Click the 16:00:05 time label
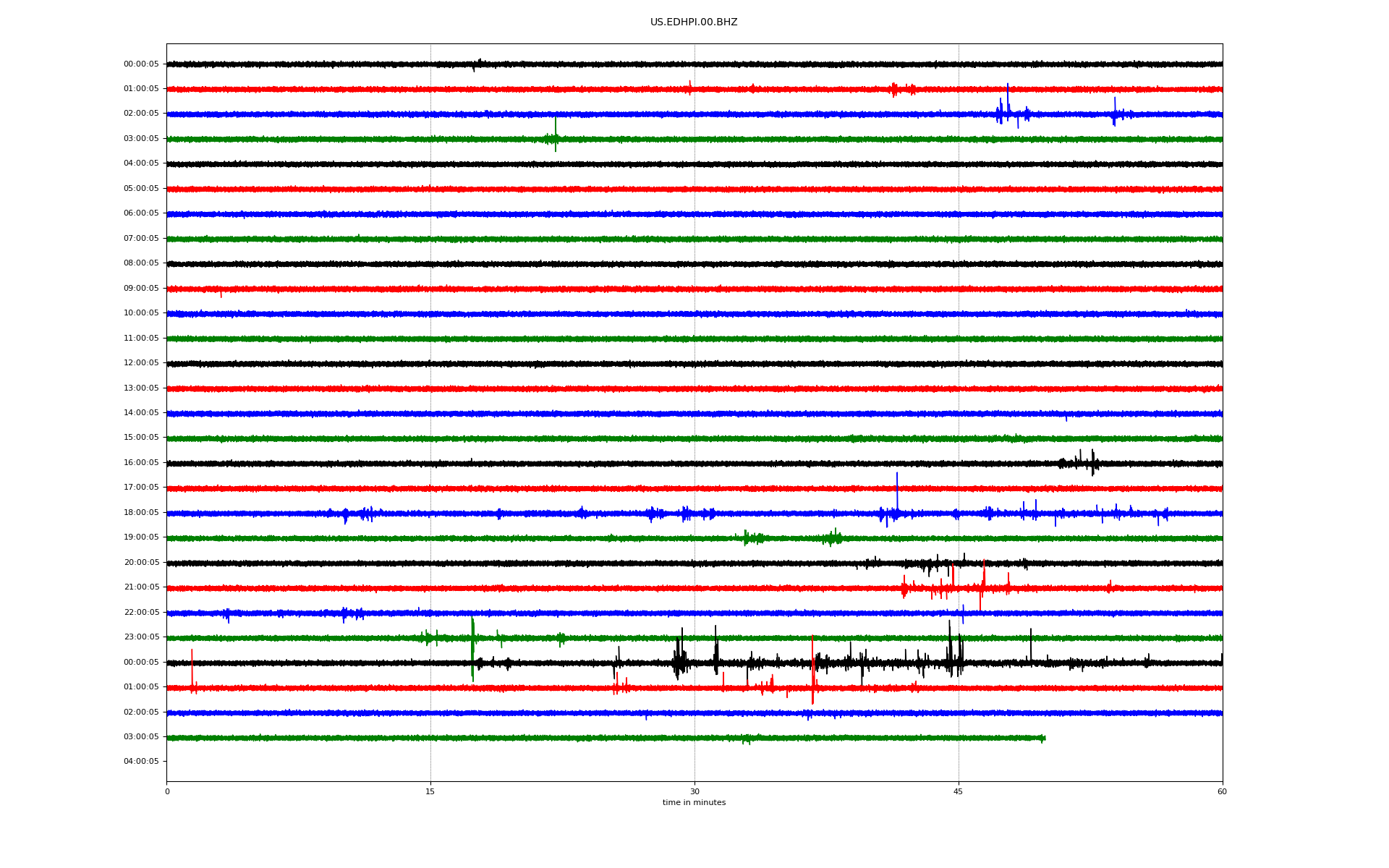 click(x=141, y=463)
